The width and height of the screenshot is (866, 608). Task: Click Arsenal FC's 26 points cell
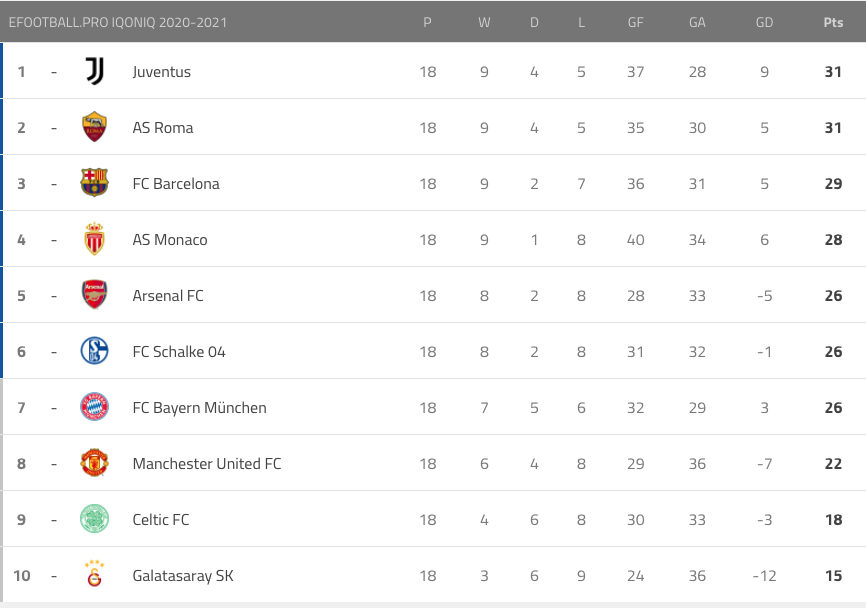(833, 296)
